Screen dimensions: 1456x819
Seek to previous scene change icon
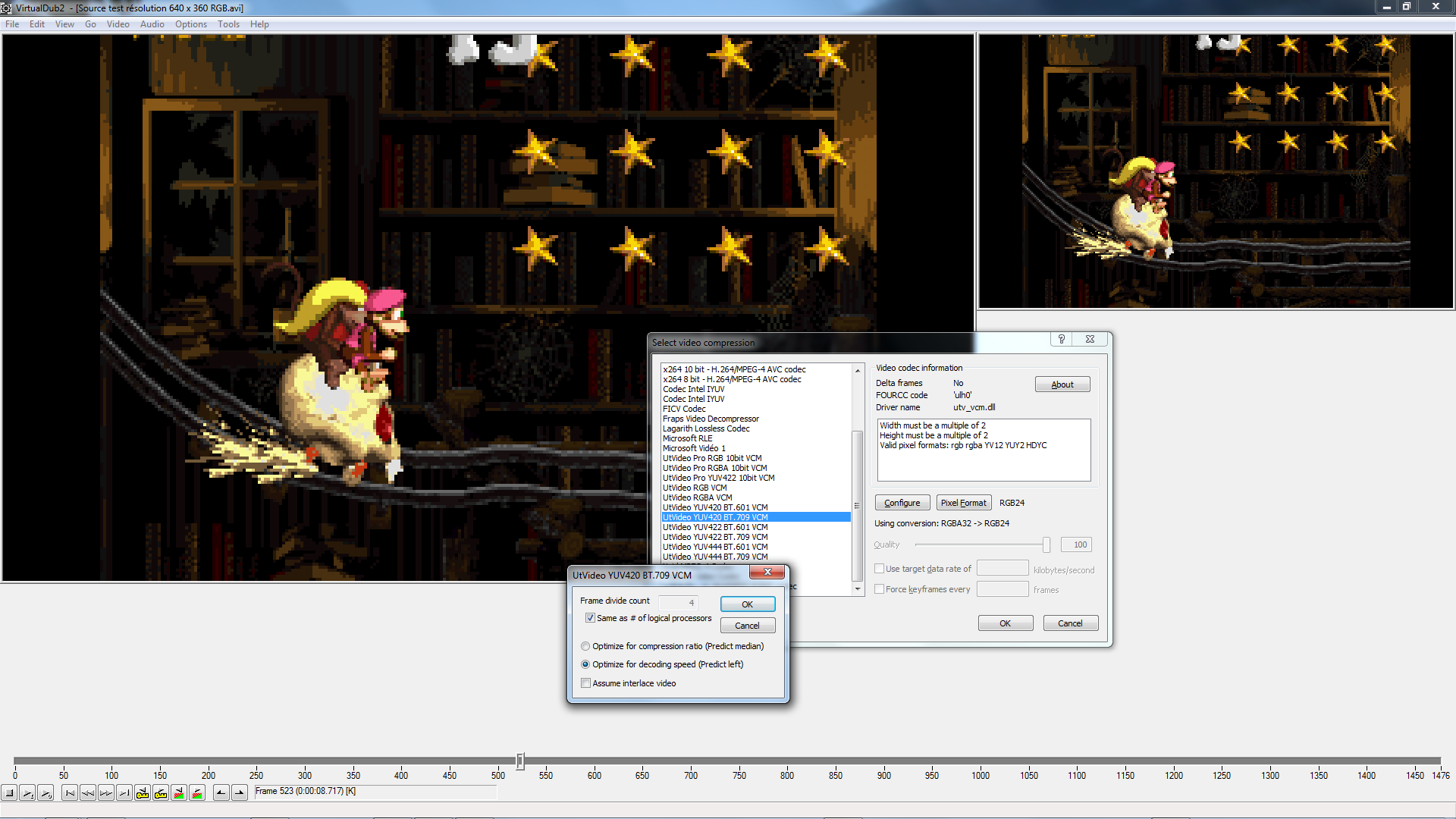point(179,793)
